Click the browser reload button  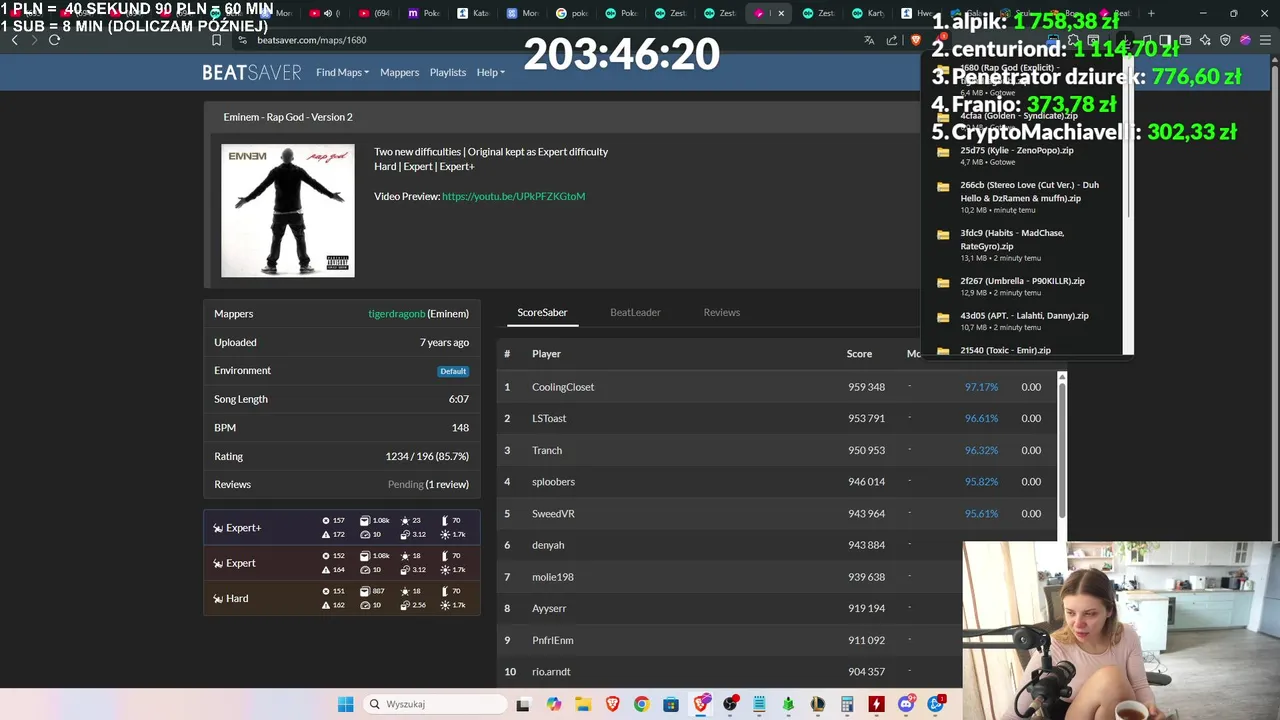(54, 40)
